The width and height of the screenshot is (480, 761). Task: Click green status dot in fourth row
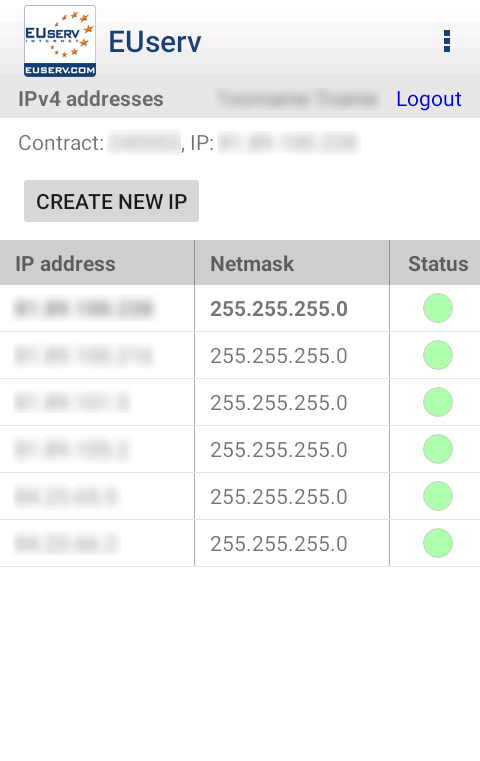click(x=438, y=449)
